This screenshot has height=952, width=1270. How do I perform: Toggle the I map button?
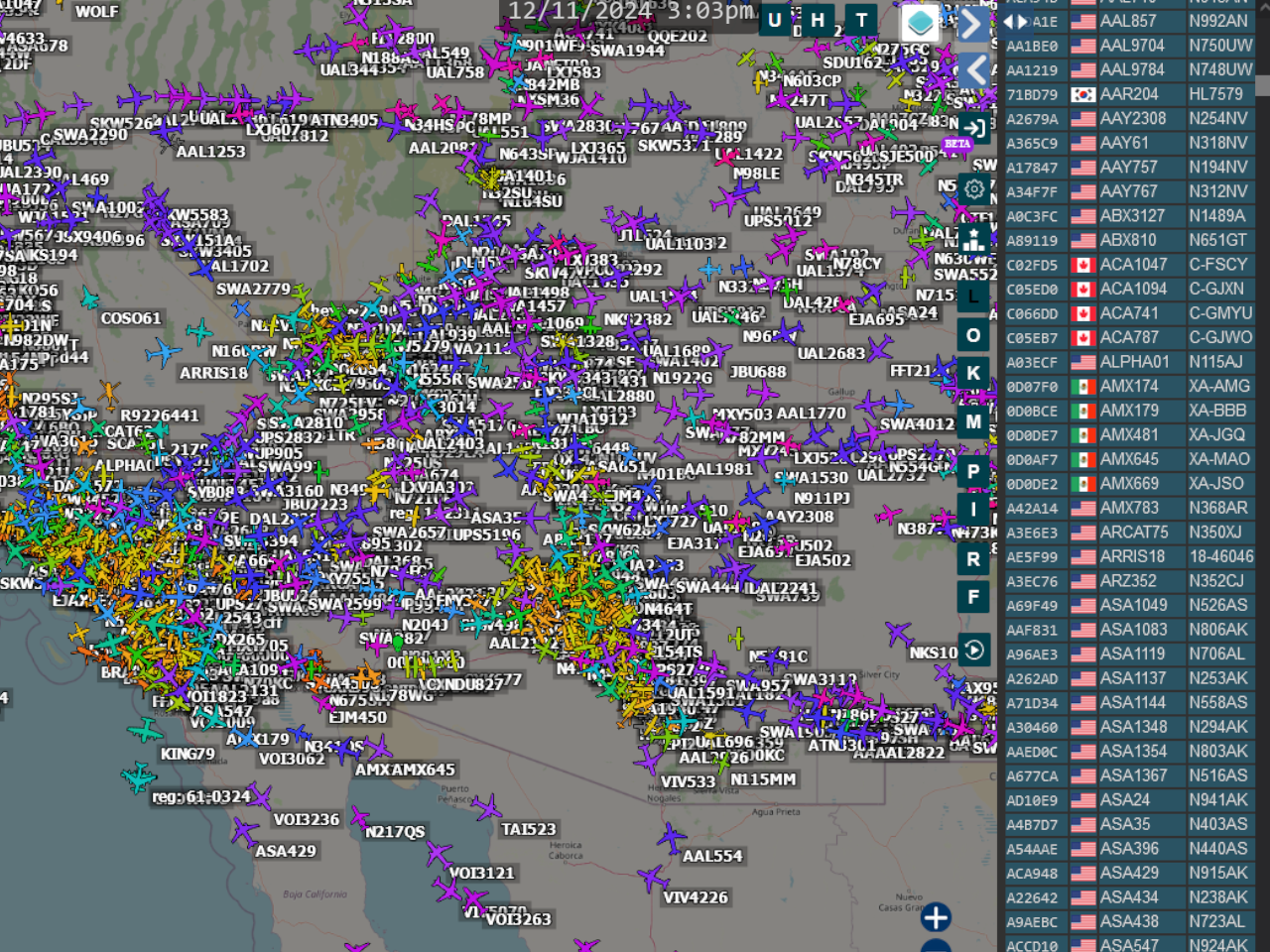tap(973, 510)
